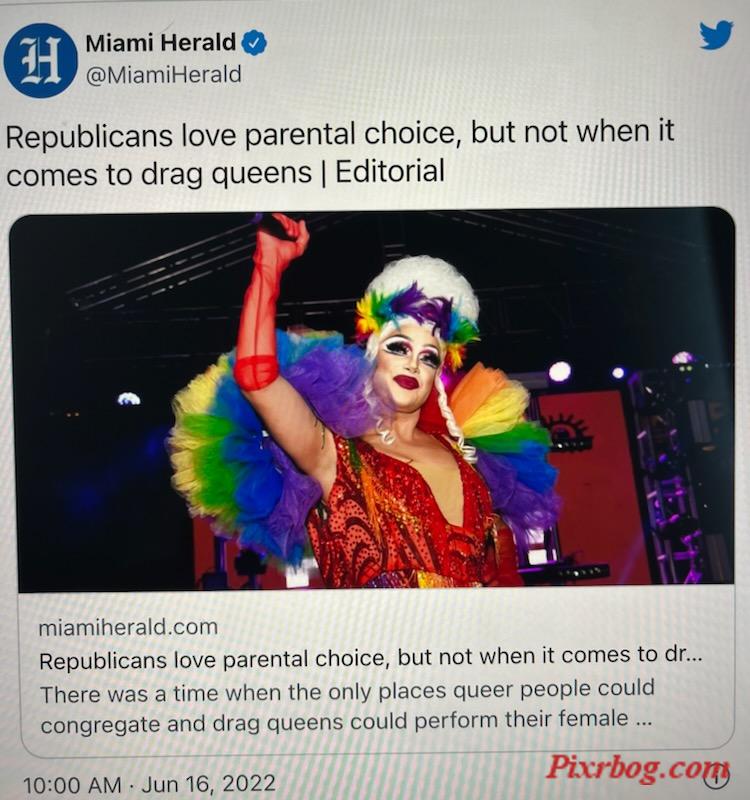Click the red Pixrbog.com watermark
The height and width of the screenshot is (800, 750).
[638, 767]
